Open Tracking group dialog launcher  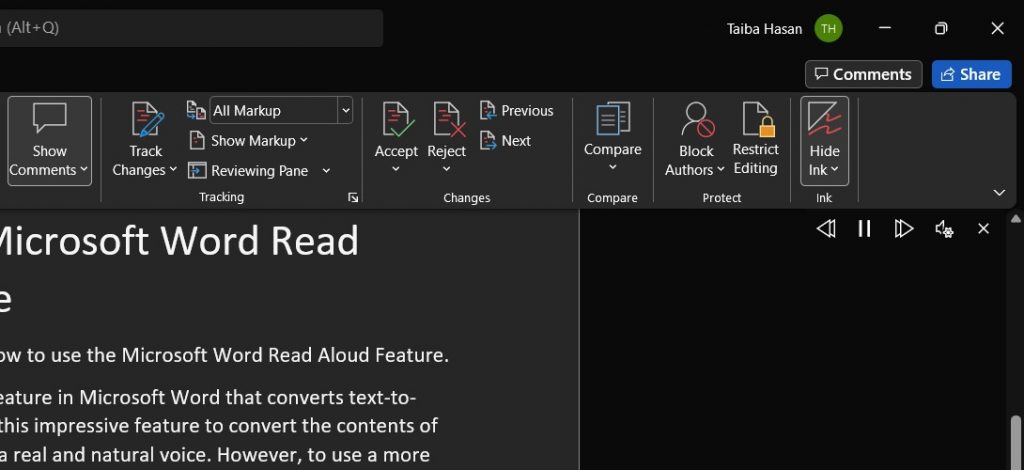click(x=353, y=198)
